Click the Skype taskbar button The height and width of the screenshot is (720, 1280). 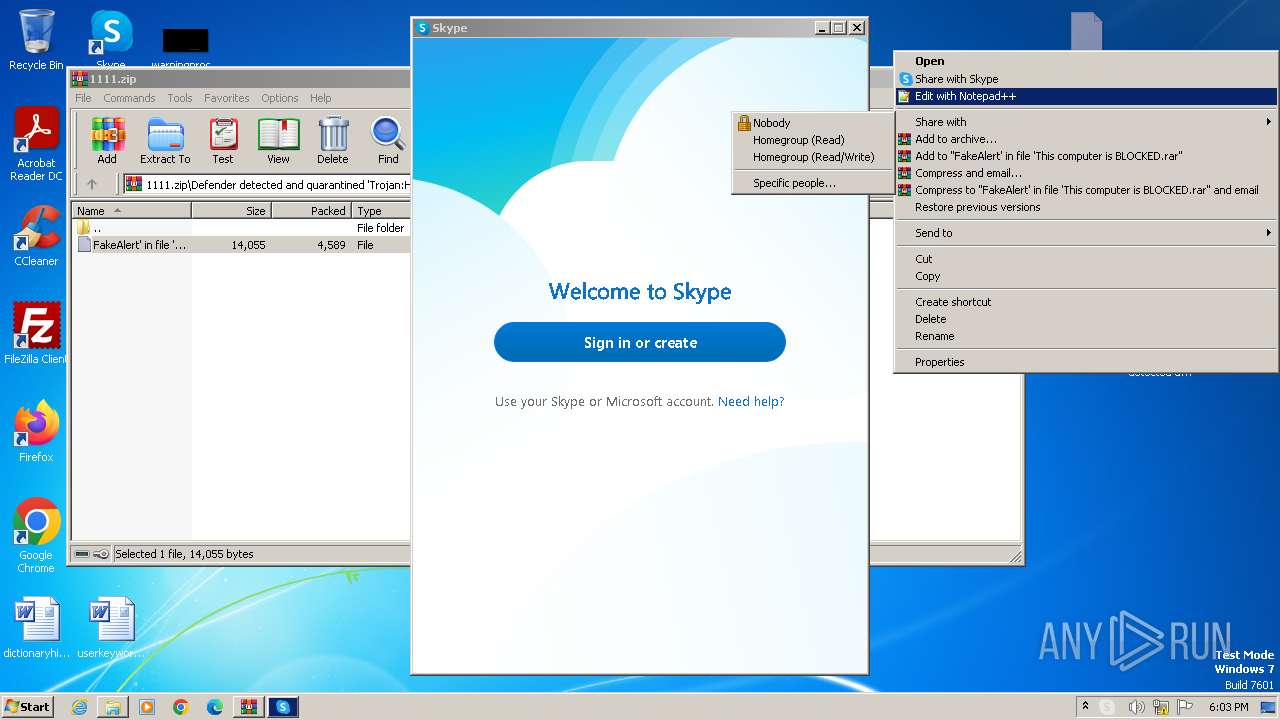pos(283,707)
